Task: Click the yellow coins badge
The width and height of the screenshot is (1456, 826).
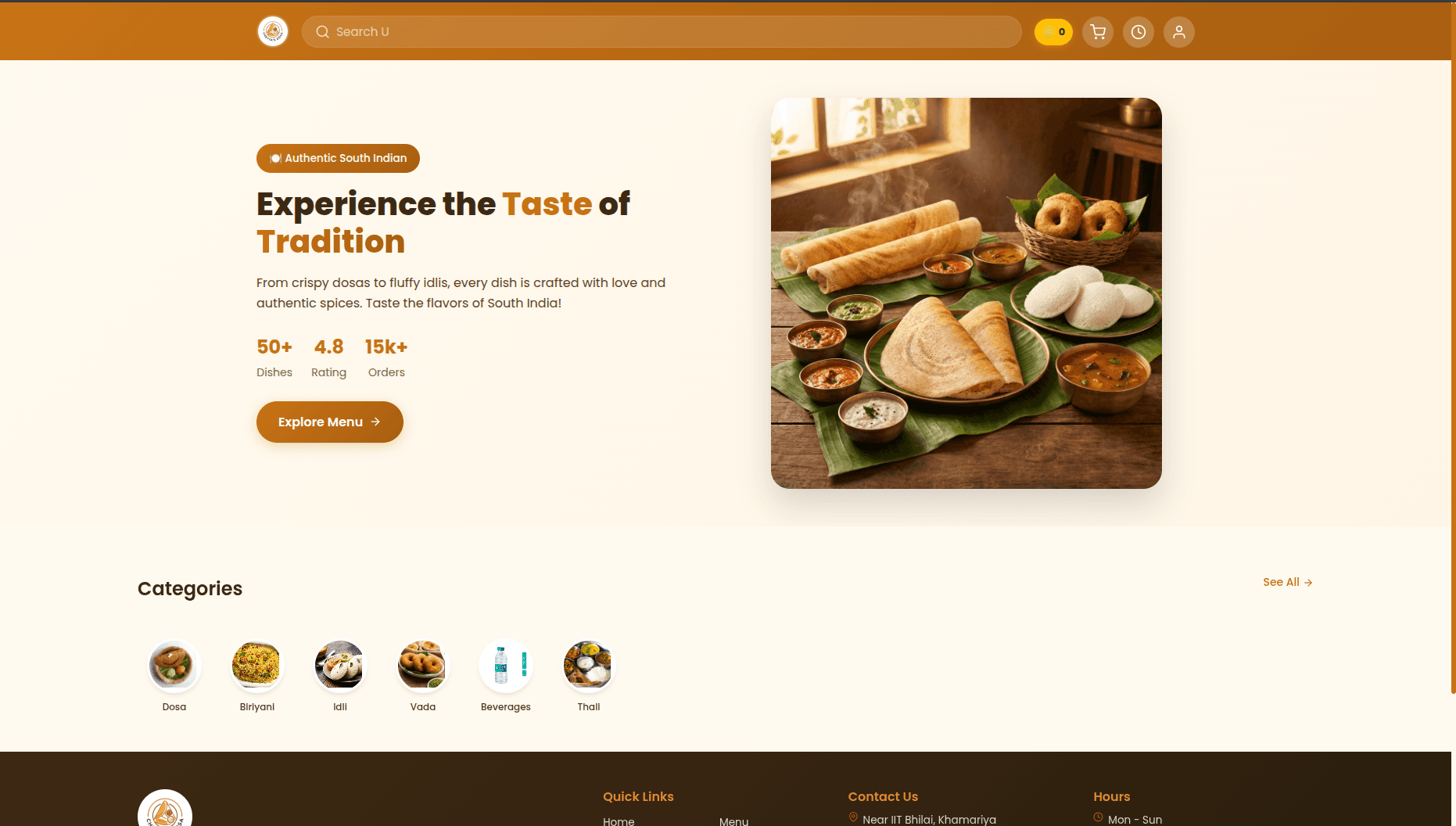Action: pos(1053,32)
